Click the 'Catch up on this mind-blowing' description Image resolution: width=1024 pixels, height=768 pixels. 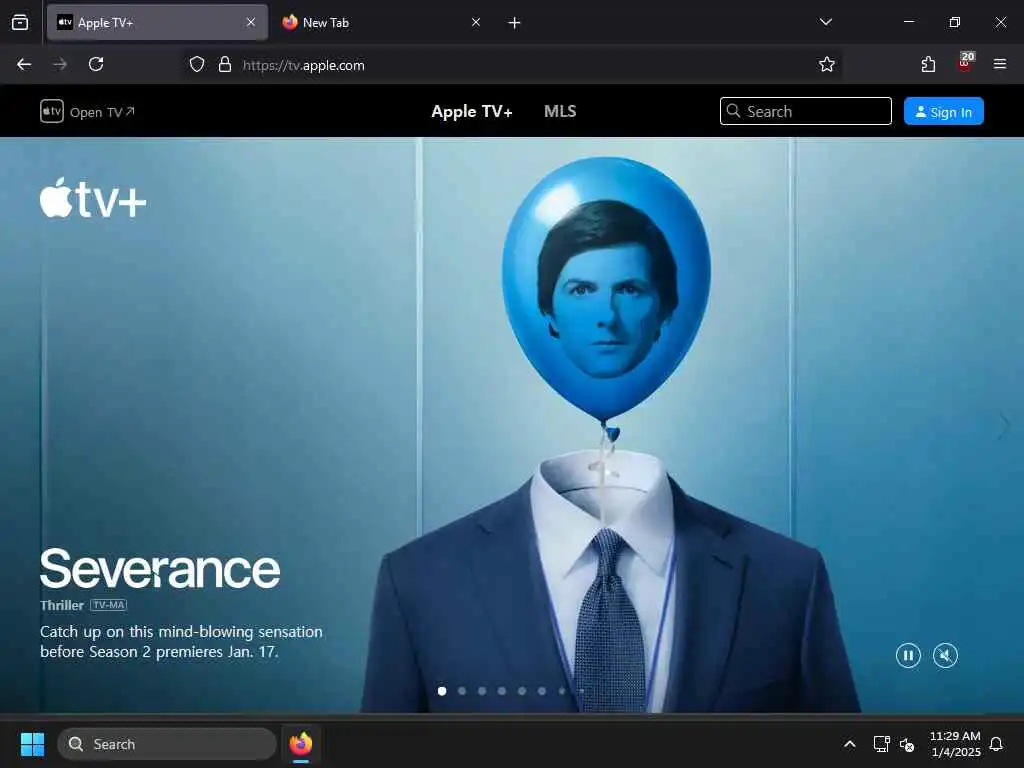[x=181, y=642]
